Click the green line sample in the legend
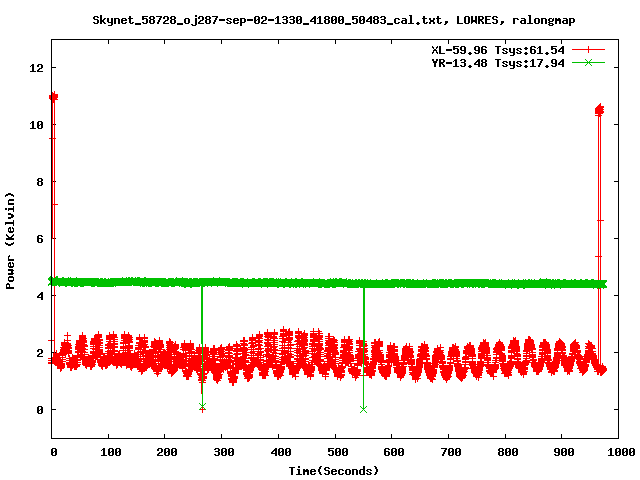This screenshot has width=640, height=480. pyautogui.click(x=588, y=62)
